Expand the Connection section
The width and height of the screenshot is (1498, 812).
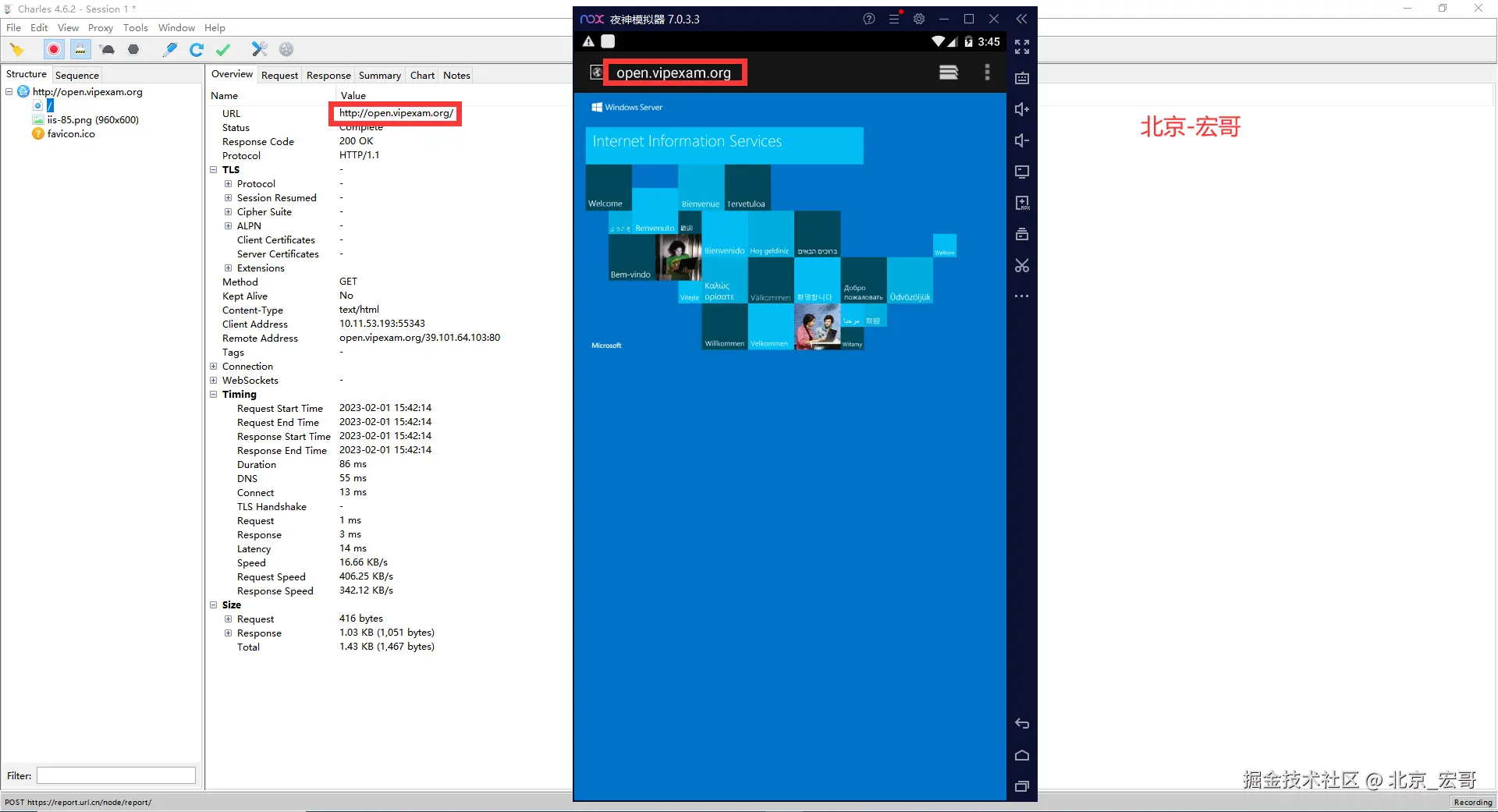point(214,367)
